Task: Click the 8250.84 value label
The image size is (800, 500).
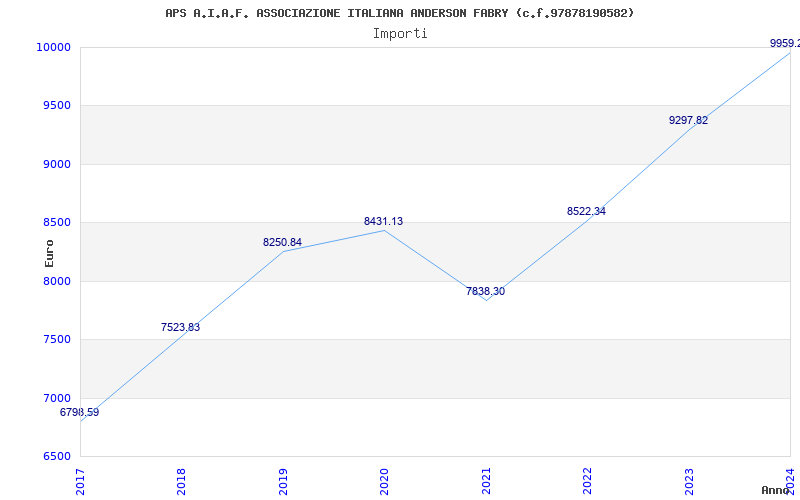Action: point(282,242)
